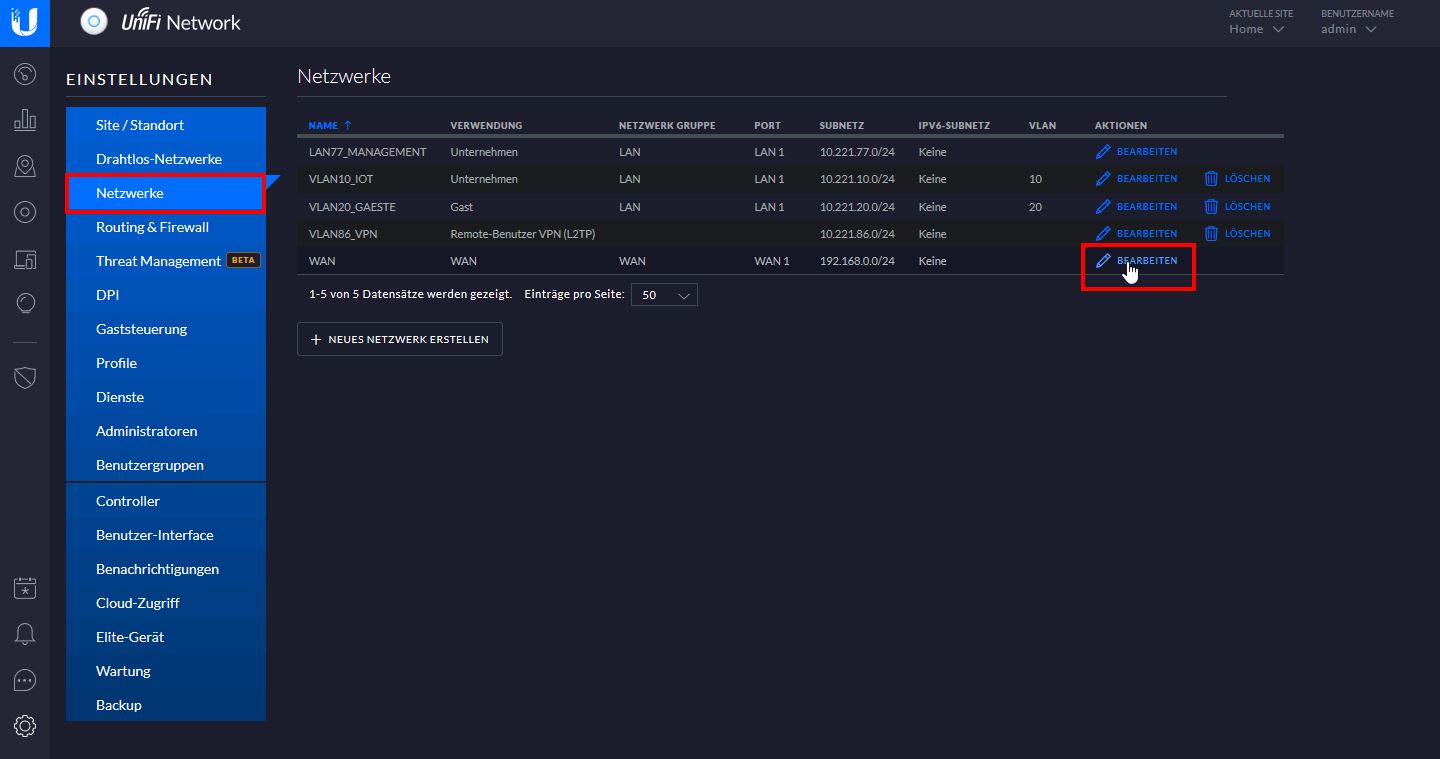The height and width of the screenshot is (759, 1440).
Task: Click Gast usage cell of VLAN20_GAESTE
Action: [x=462, y=206]
